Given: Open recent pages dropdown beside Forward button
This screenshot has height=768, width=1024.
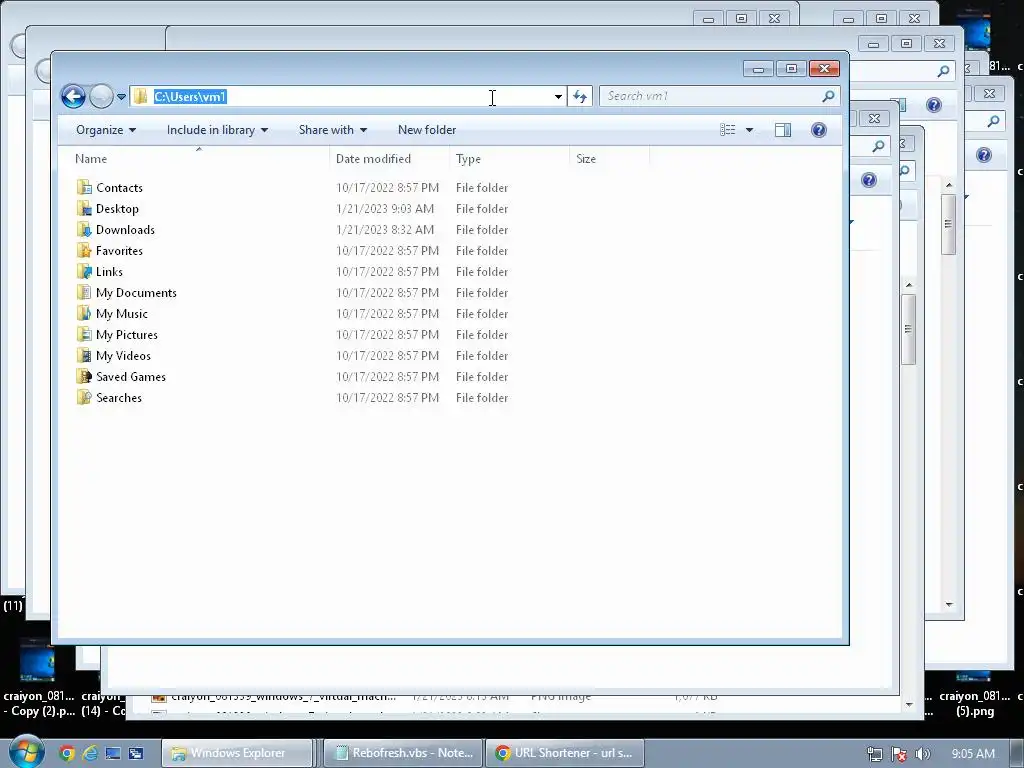Looking at the screenshot, I should click(121, 97).
